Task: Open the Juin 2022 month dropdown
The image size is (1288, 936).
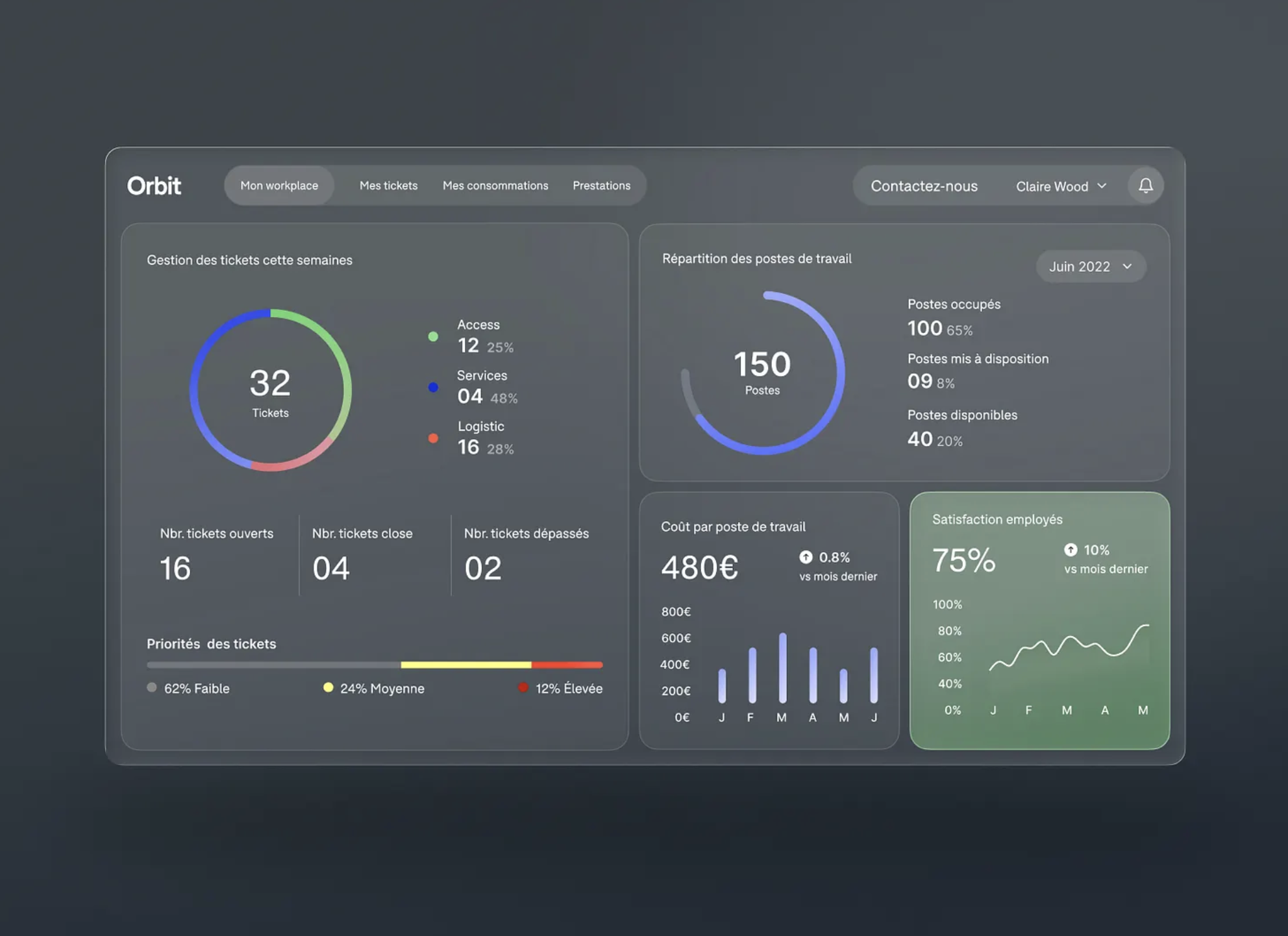Action: 1090,266
